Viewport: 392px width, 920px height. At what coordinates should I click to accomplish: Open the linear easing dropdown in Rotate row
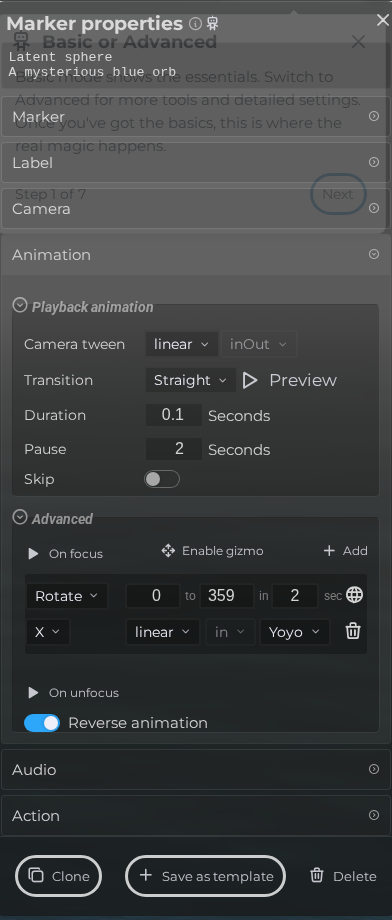click(163, 632)
